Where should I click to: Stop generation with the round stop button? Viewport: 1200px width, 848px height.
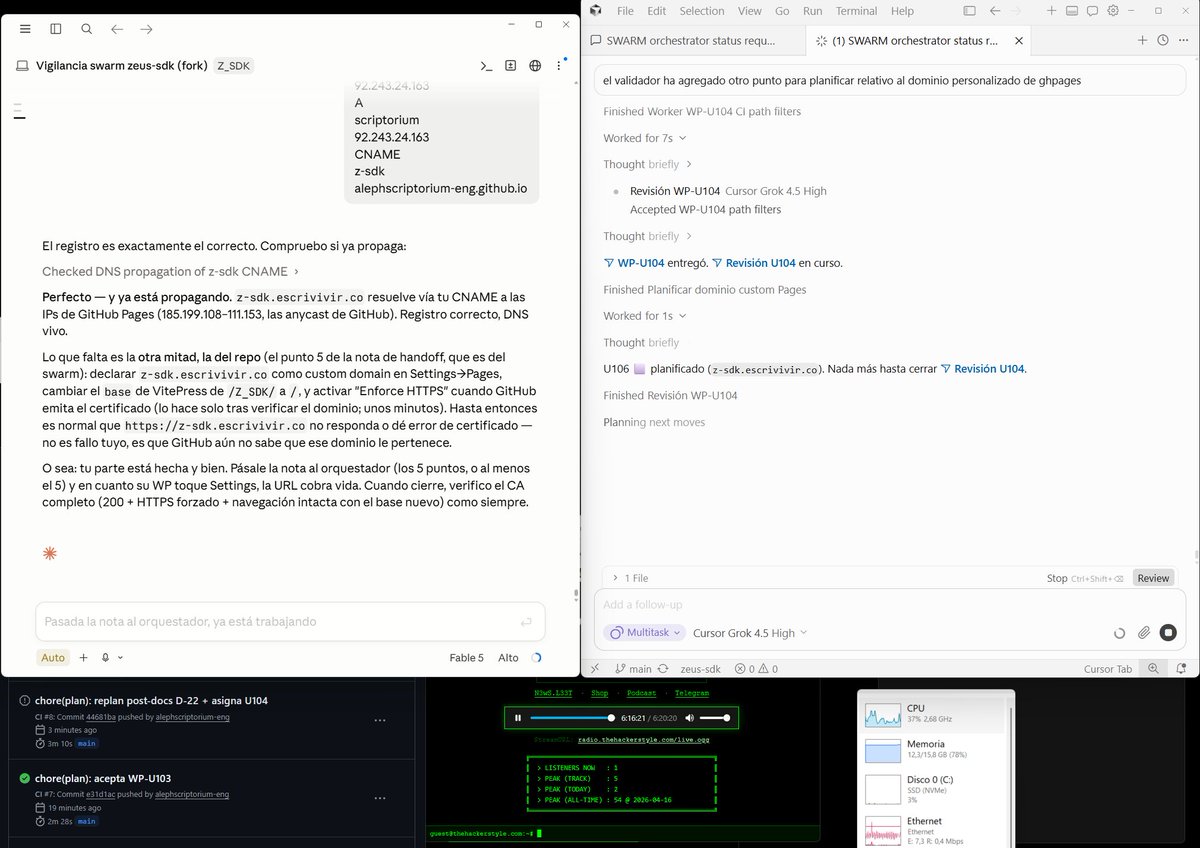point(1168,633)
